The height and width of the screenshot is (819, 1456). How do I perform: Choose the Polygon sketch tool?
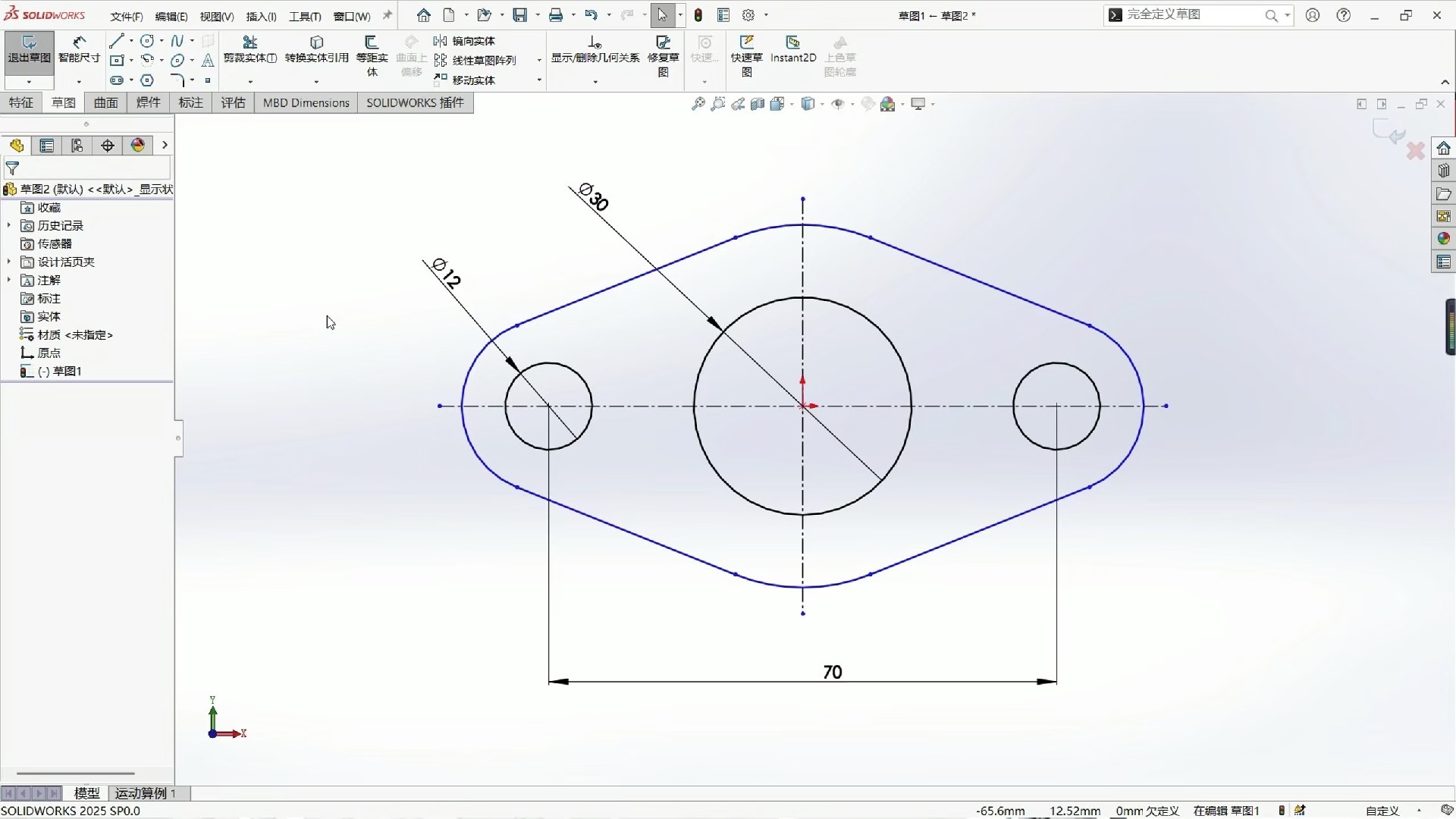click(146, 80)
